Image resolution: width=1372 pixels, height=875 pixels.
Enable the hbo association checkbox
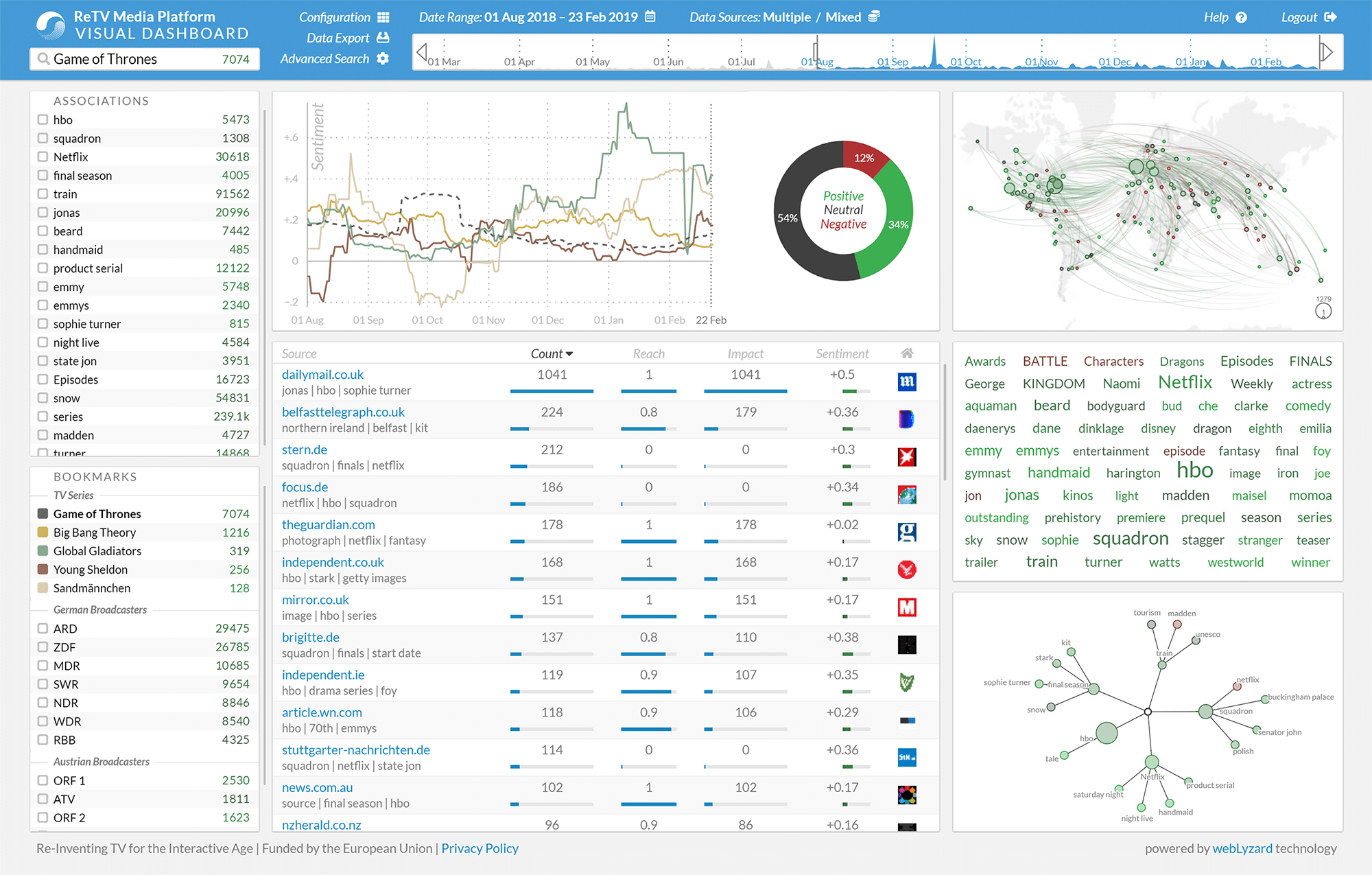click(x=43, y=119)
